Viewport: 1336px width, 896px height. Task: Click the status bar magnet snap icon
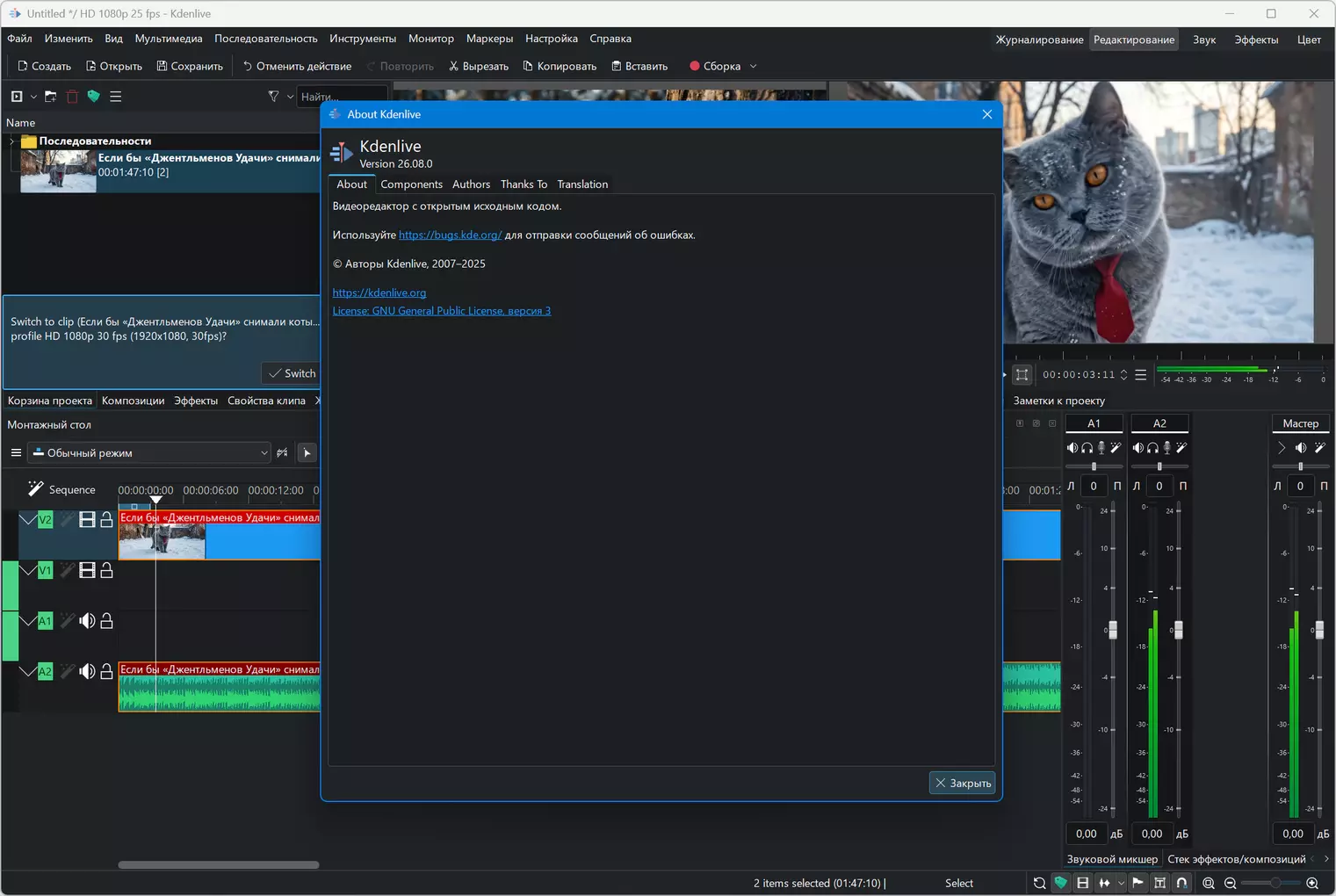(x=1181, y=883)
